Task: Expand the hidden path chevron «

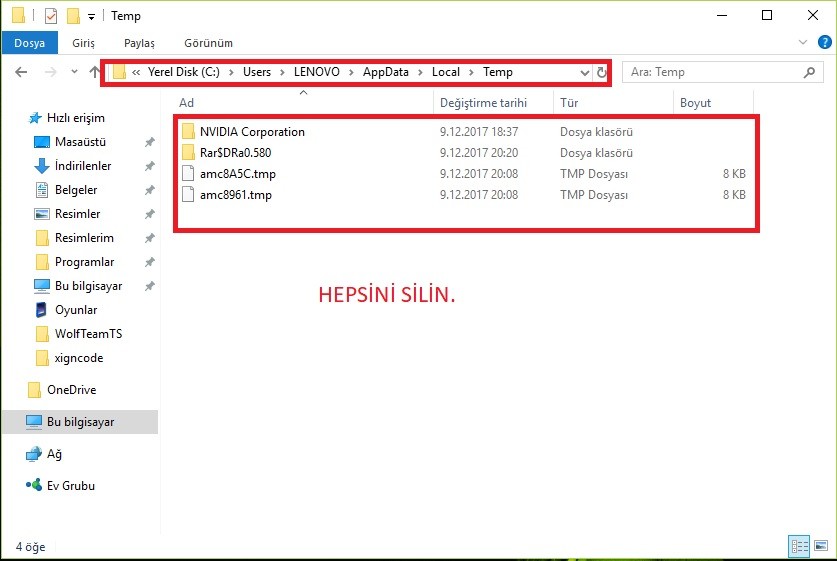Action: coord(136,73)
